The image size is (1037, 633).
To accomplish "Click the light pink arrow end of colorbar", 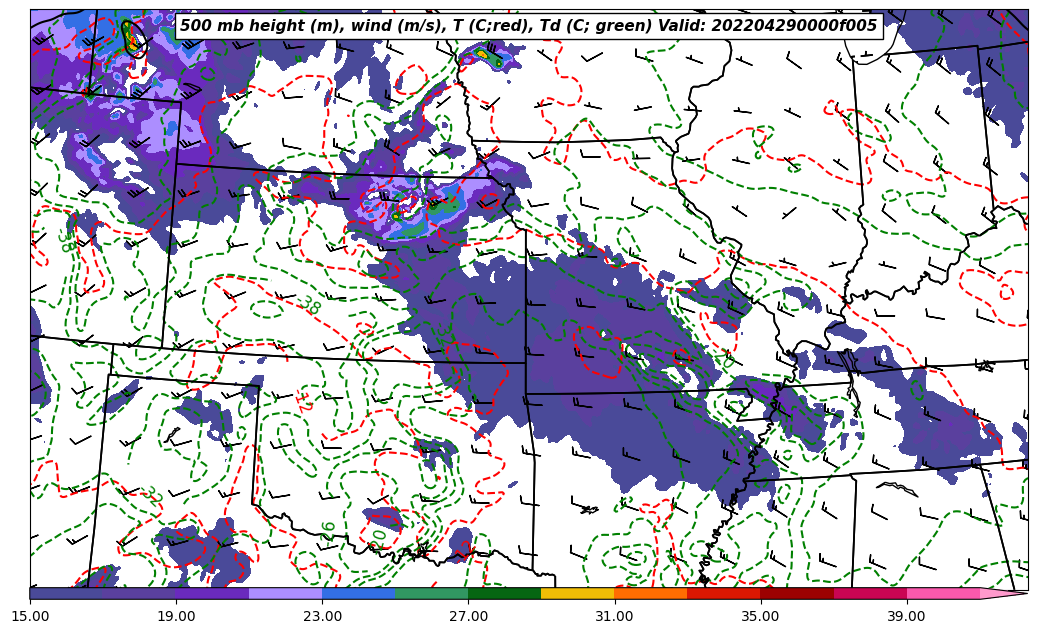I will (1004, 593).
